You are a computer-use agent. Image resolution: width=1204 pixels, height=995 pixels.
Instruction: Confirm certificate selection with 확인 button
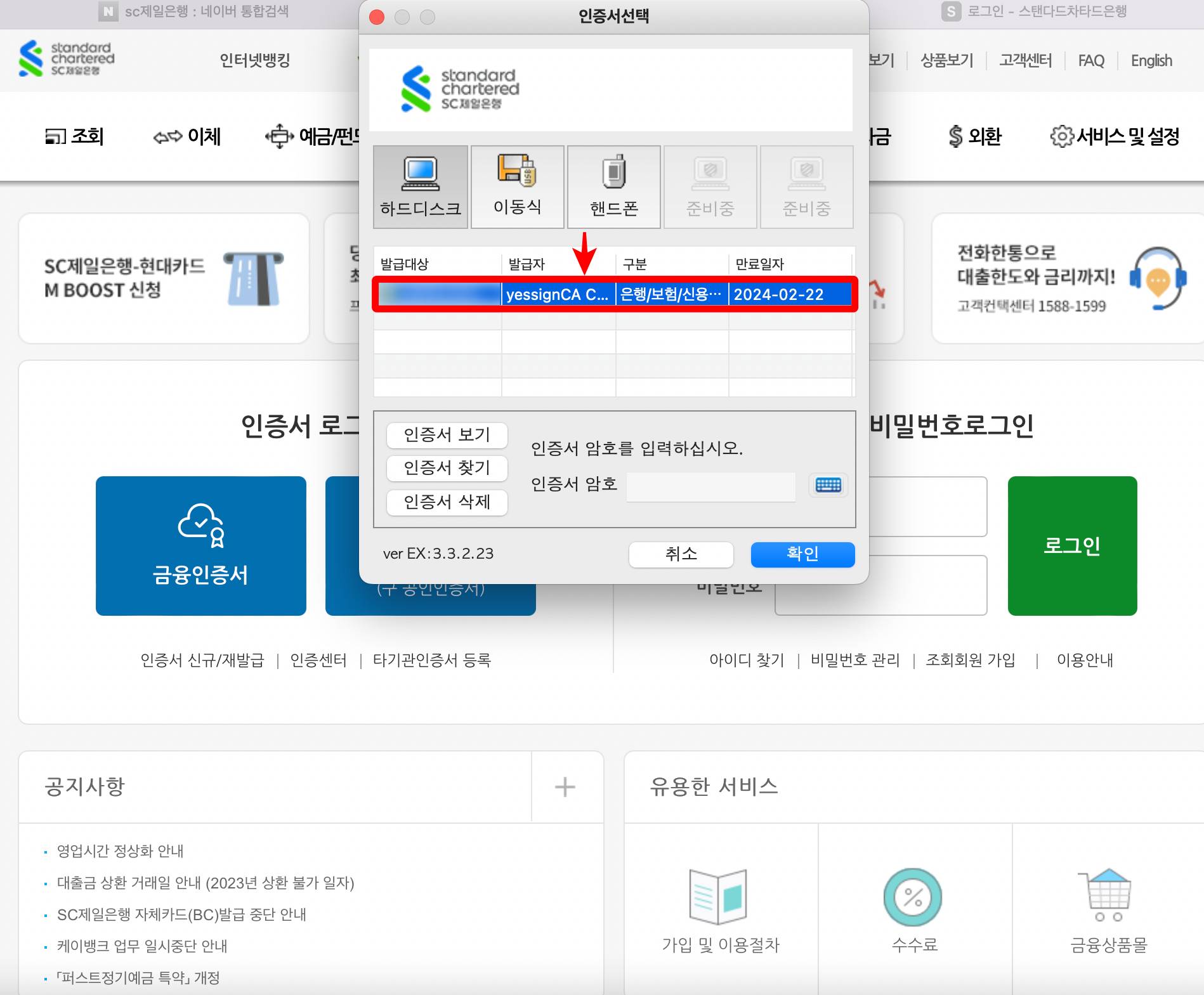(802, 554)
